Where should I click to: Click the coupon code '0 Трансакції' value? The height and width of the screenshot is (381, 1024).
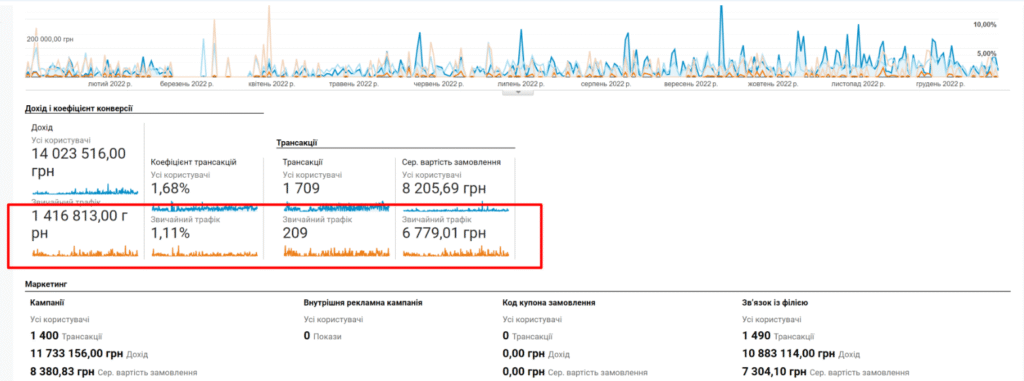(x=528, y=337)
